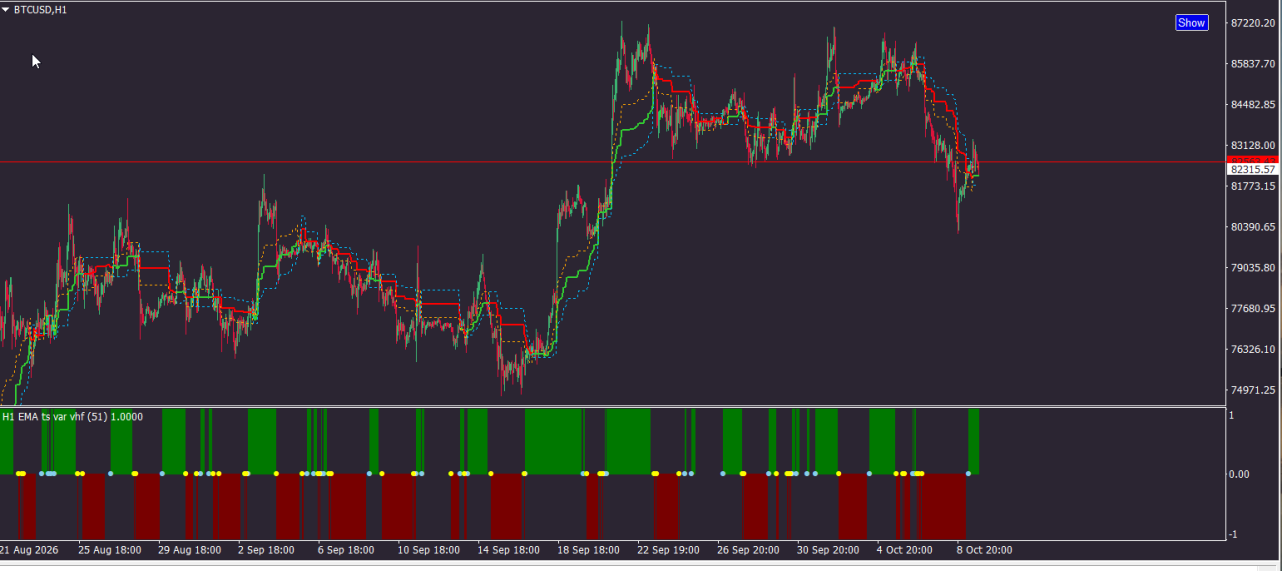
Task: Click the 30 Sep 20:00 time label
Action: click(829, 549)
